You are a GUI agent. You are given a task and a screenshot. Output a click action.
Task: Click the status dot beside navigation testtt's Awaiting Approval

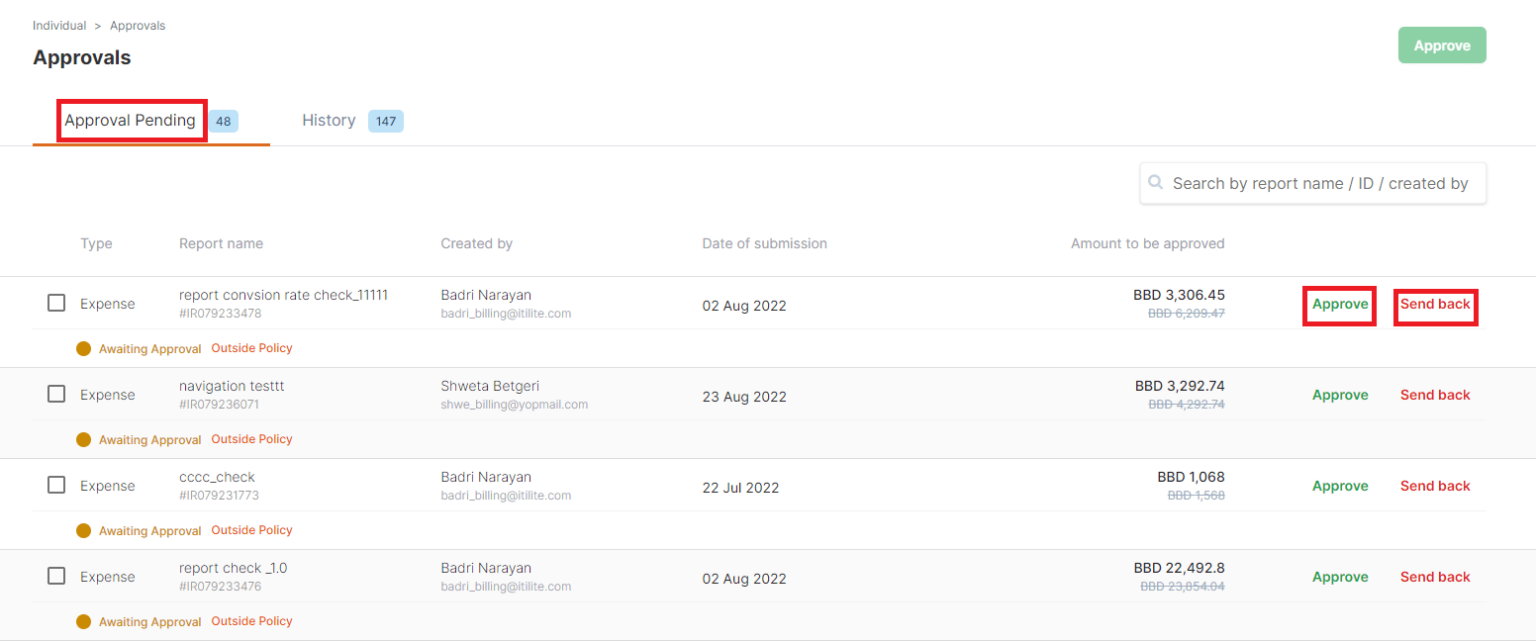[x=84, y=439]
